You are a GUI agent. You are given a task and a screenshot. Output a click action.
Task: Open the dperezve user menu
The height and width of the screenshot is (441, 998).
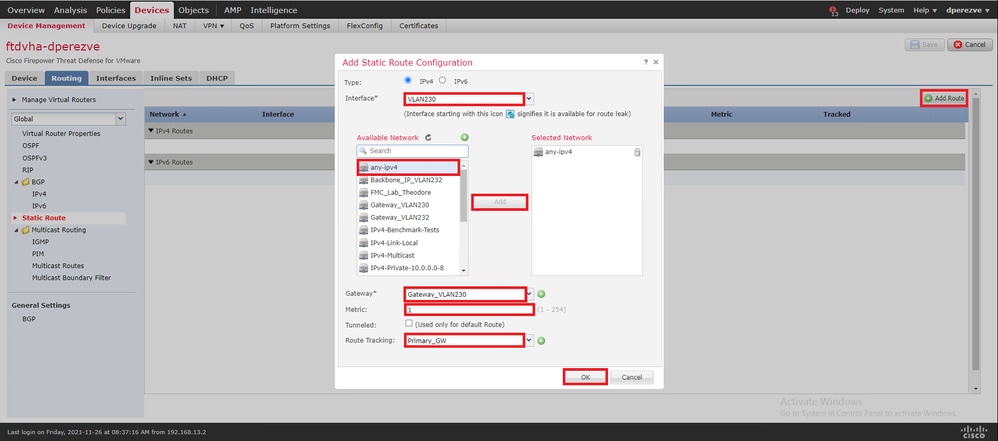click(x=968, y=11)
